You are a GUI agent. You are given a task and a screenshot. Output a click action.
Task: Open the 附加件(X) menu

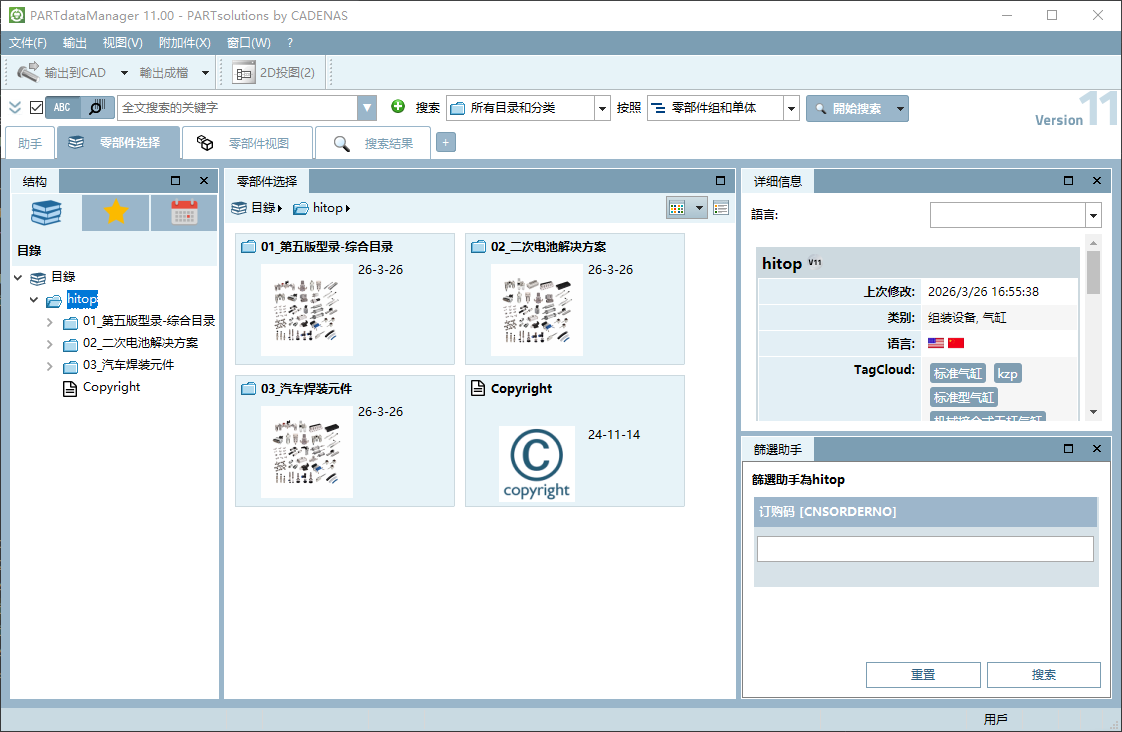[x=185, y=43]
